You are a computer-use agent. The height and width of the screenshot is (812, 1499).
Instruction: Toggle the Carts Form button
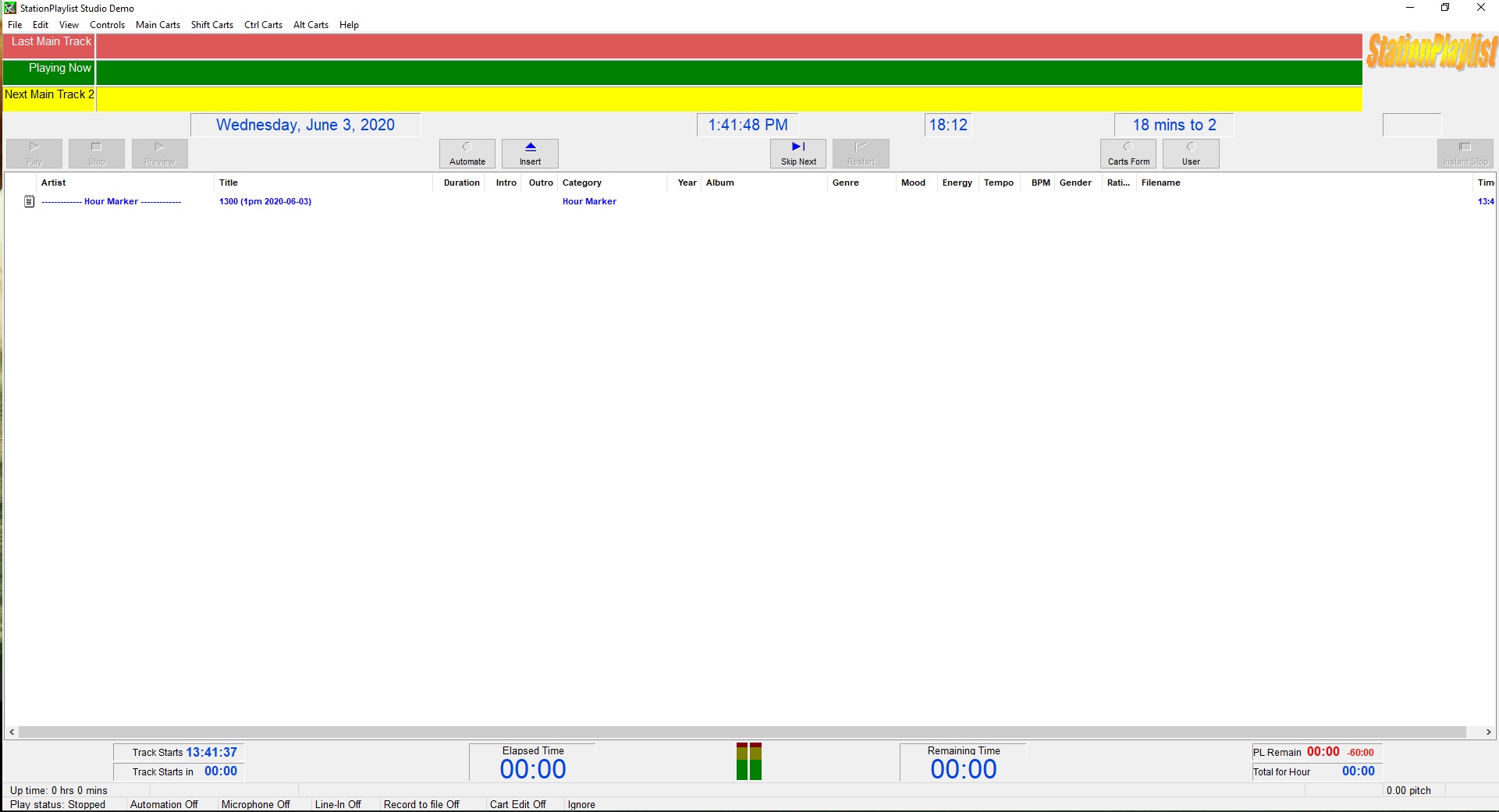(1128, 154)
